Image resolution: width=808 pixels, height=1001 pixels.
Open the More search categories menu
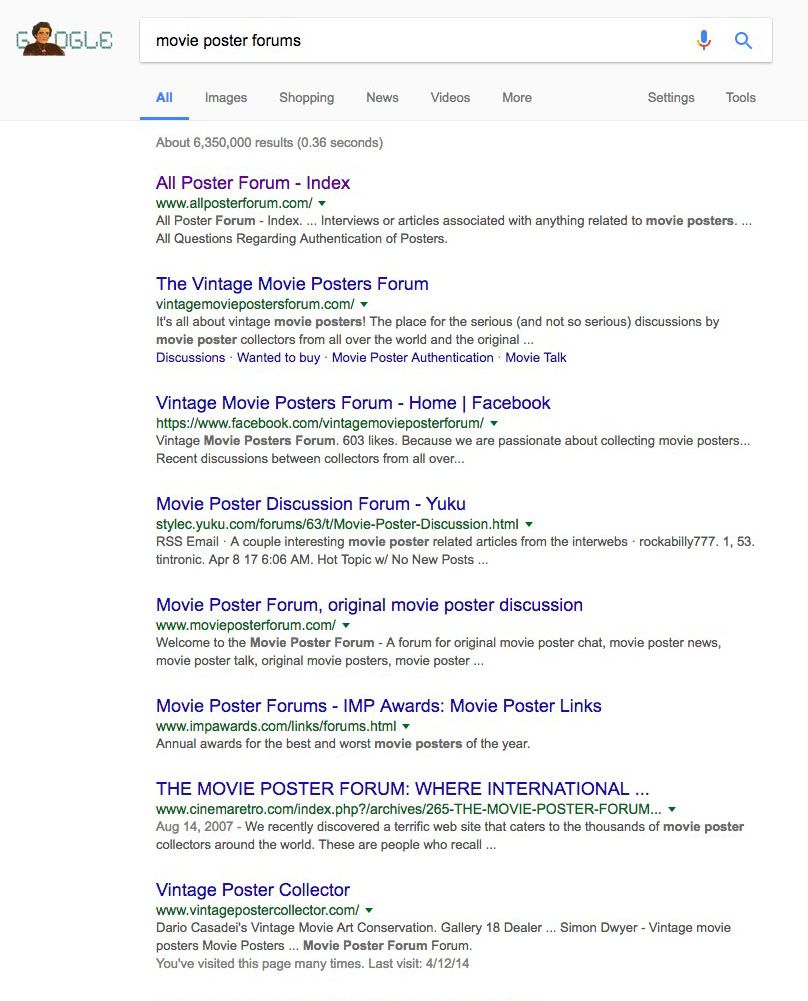[517, 98]
